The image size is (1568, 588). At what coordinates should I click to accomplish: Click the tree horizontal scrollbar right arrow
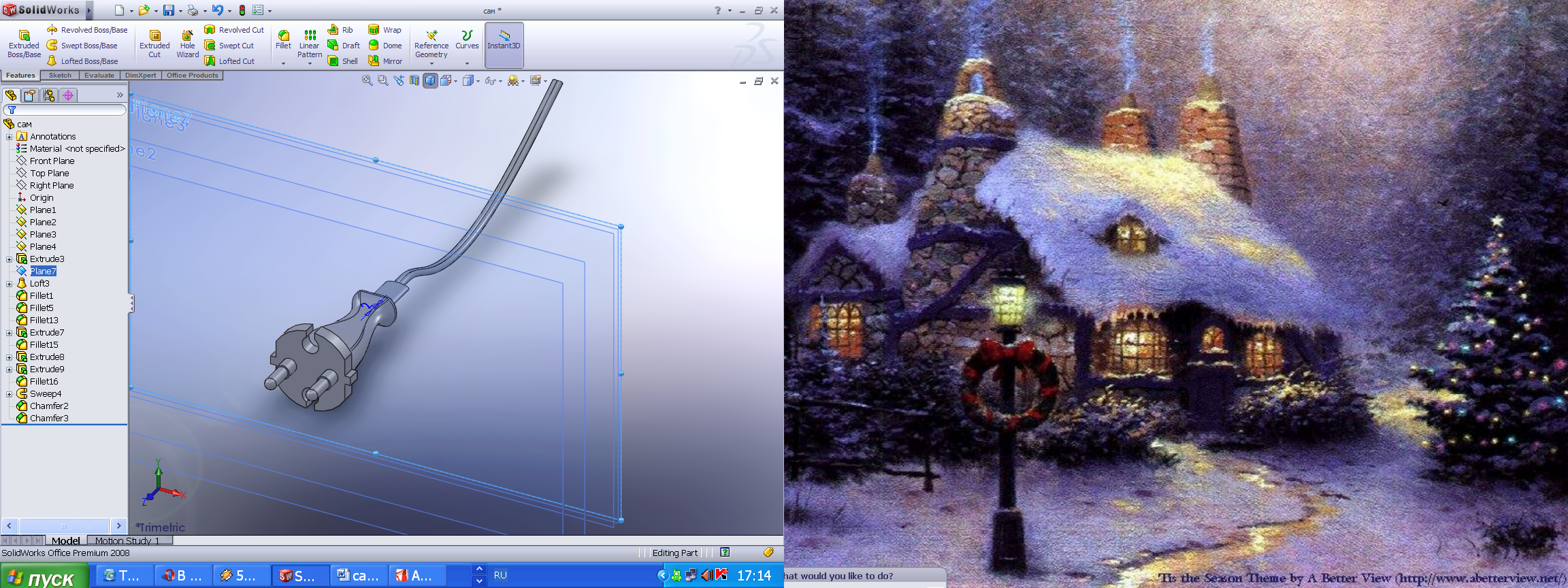pyautogui.click(x=118, y=525)
